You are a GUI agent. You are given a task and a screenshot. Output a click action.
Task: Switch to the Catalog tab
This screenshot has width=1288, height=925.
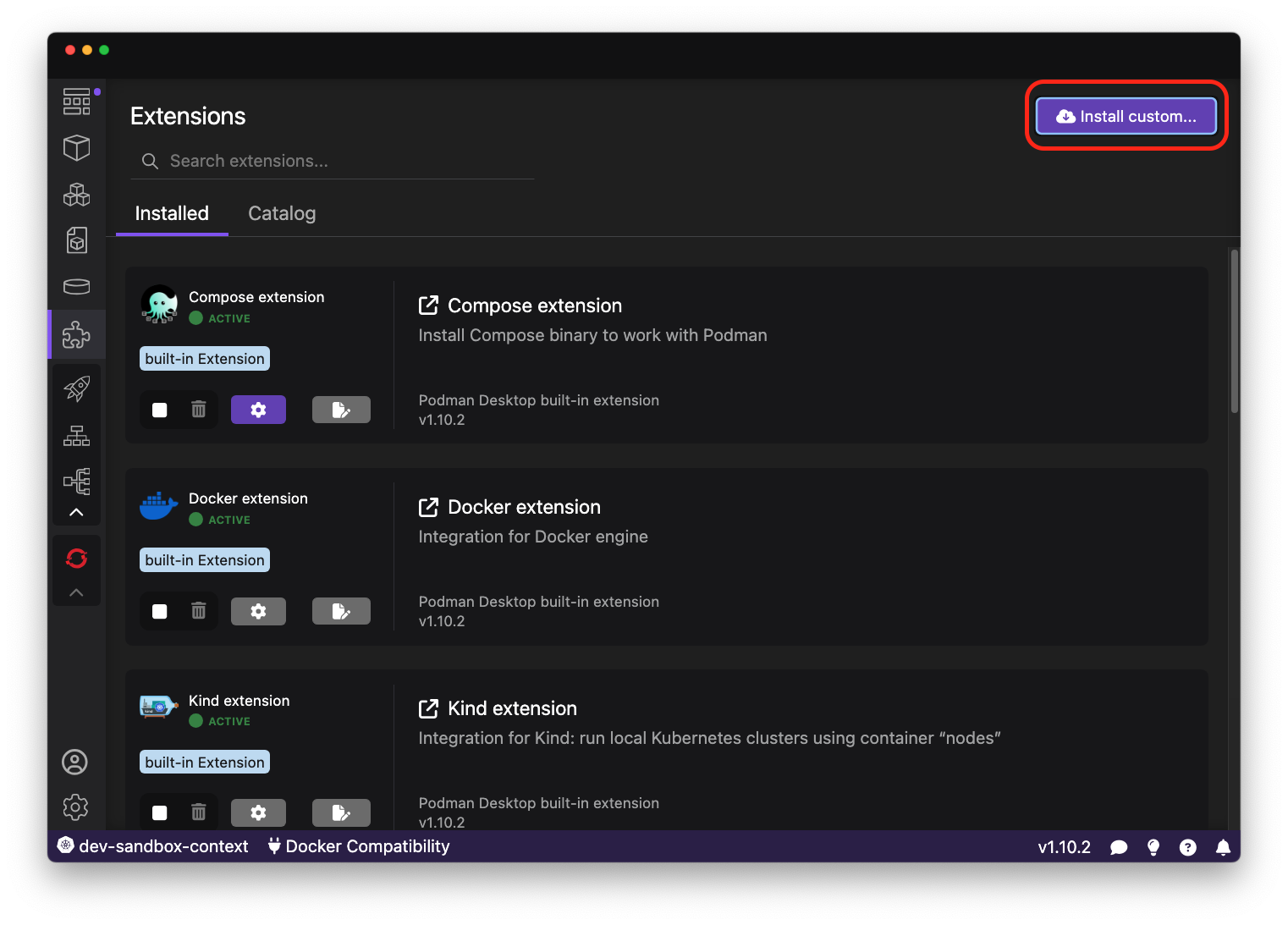coord(282,213)
